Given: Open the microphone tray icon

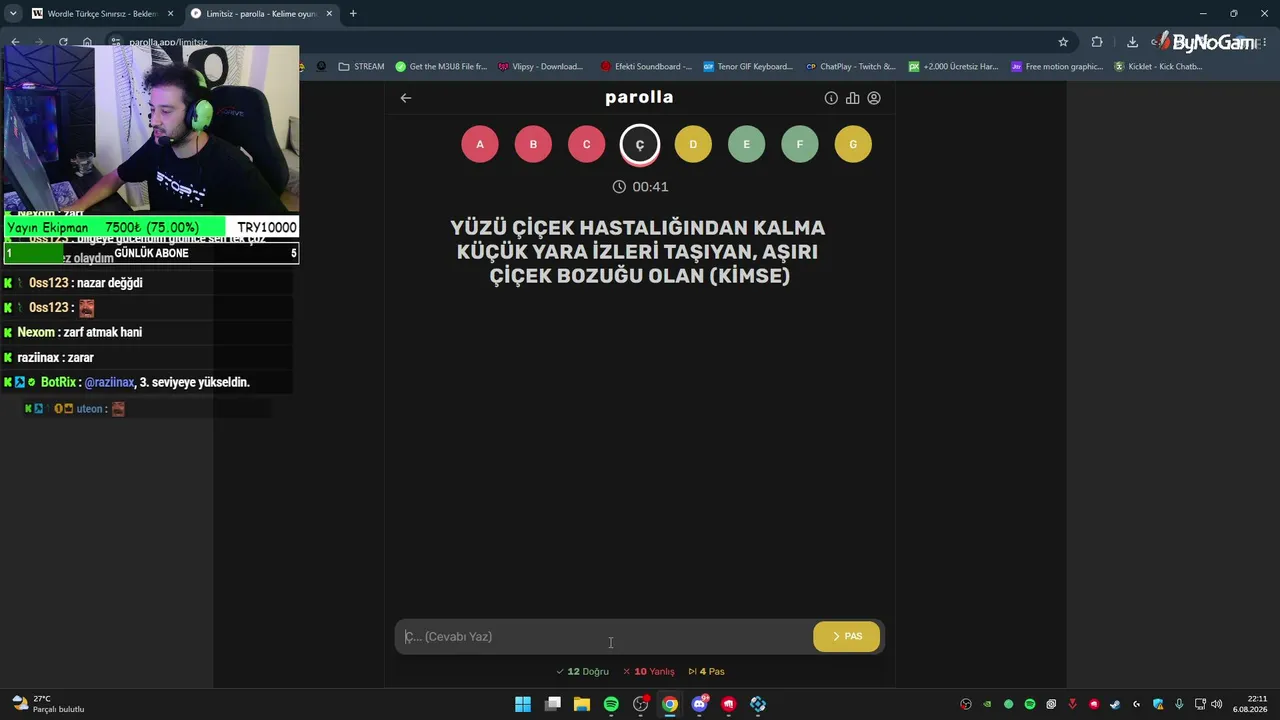Looking at the screenshot, I should click(x=1179, y=704).
